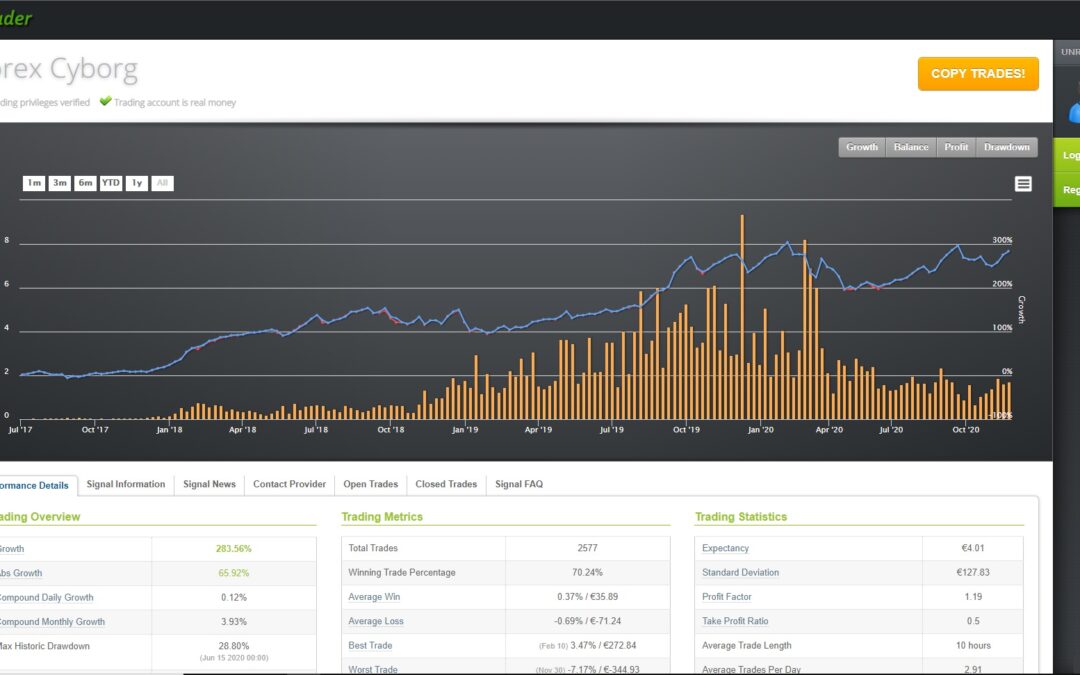Click the Expectancy link in Trading Statistics
The image size is (1080, 675).
(x=725, y=548)
